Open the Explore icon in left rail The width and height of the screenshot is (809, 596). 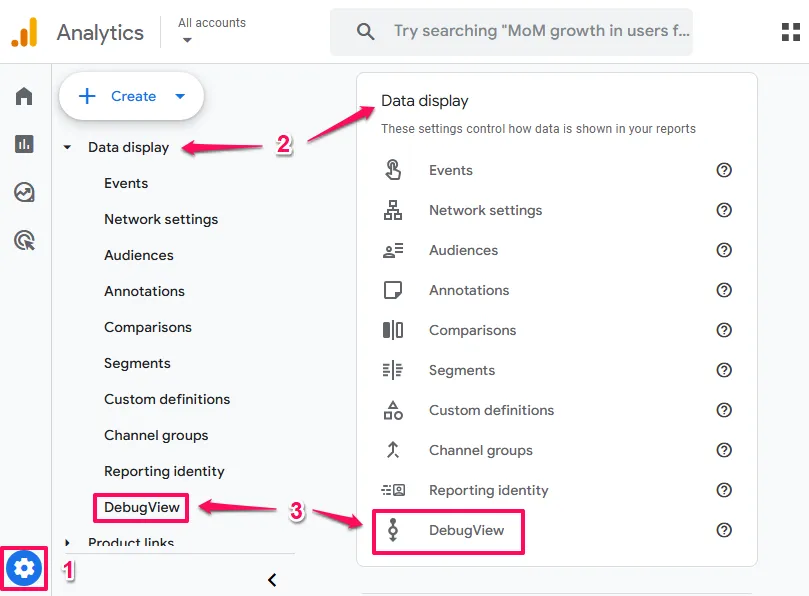(x=24, y=192)
